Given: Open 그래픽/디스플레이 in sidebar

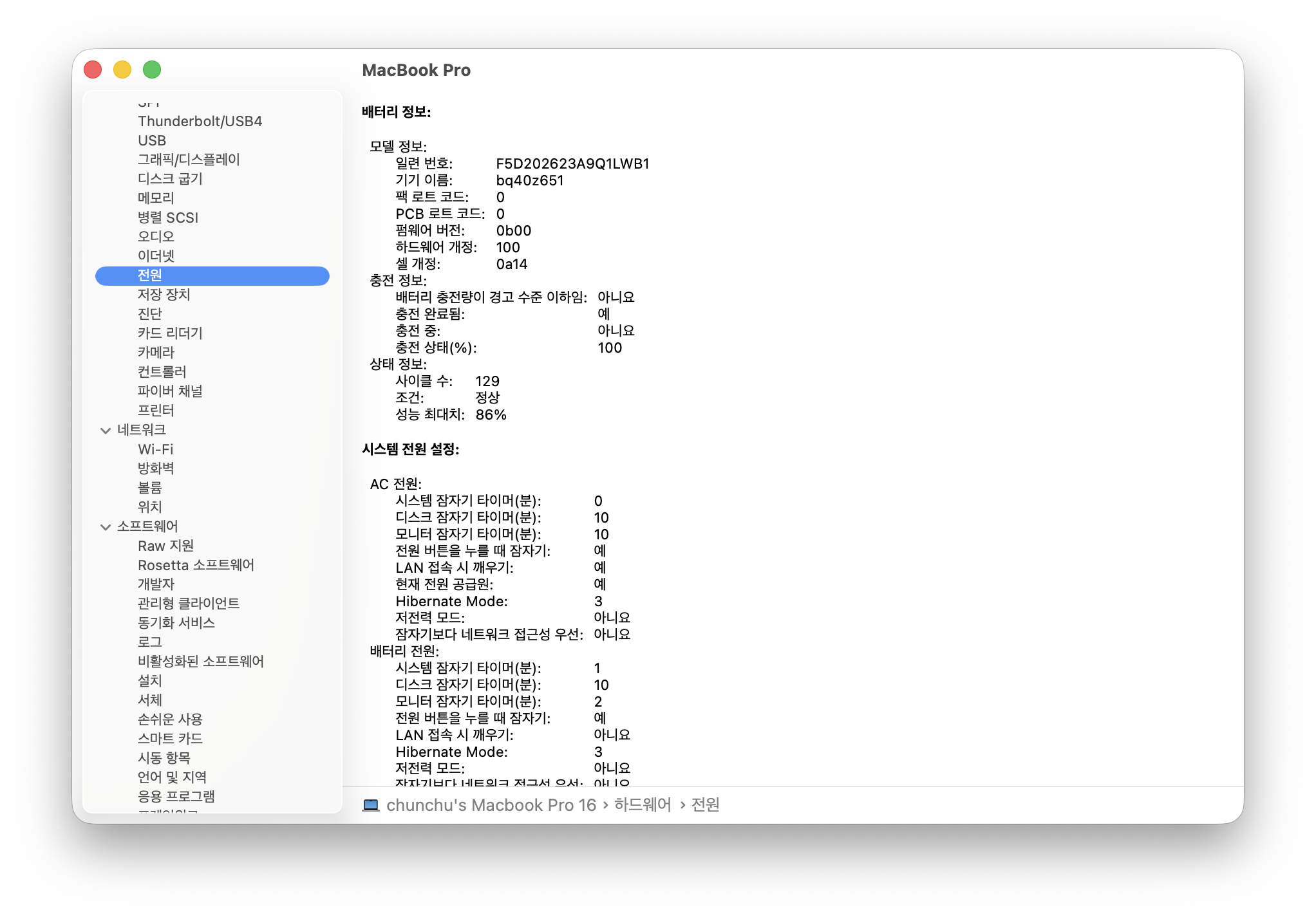Looking at the screenshot, I should (x=189, y=160).
